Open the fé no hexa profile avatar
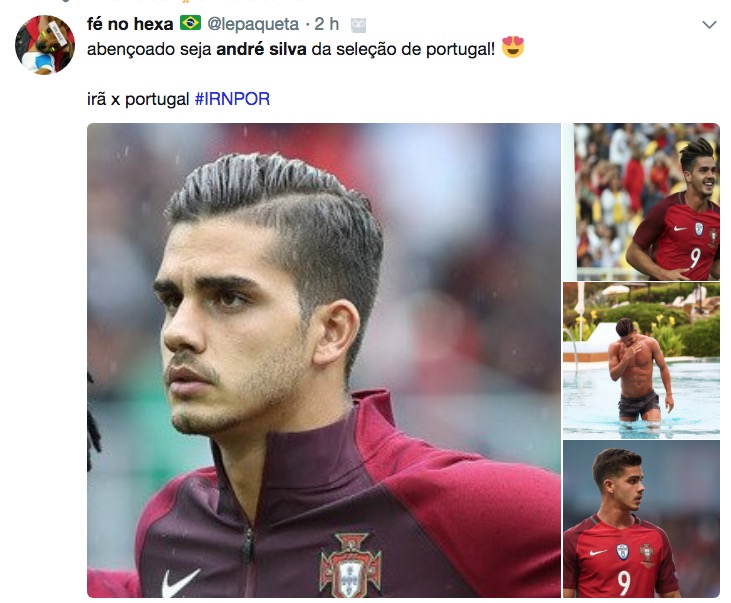Screen dimensions: 731x603 point(45,44)
